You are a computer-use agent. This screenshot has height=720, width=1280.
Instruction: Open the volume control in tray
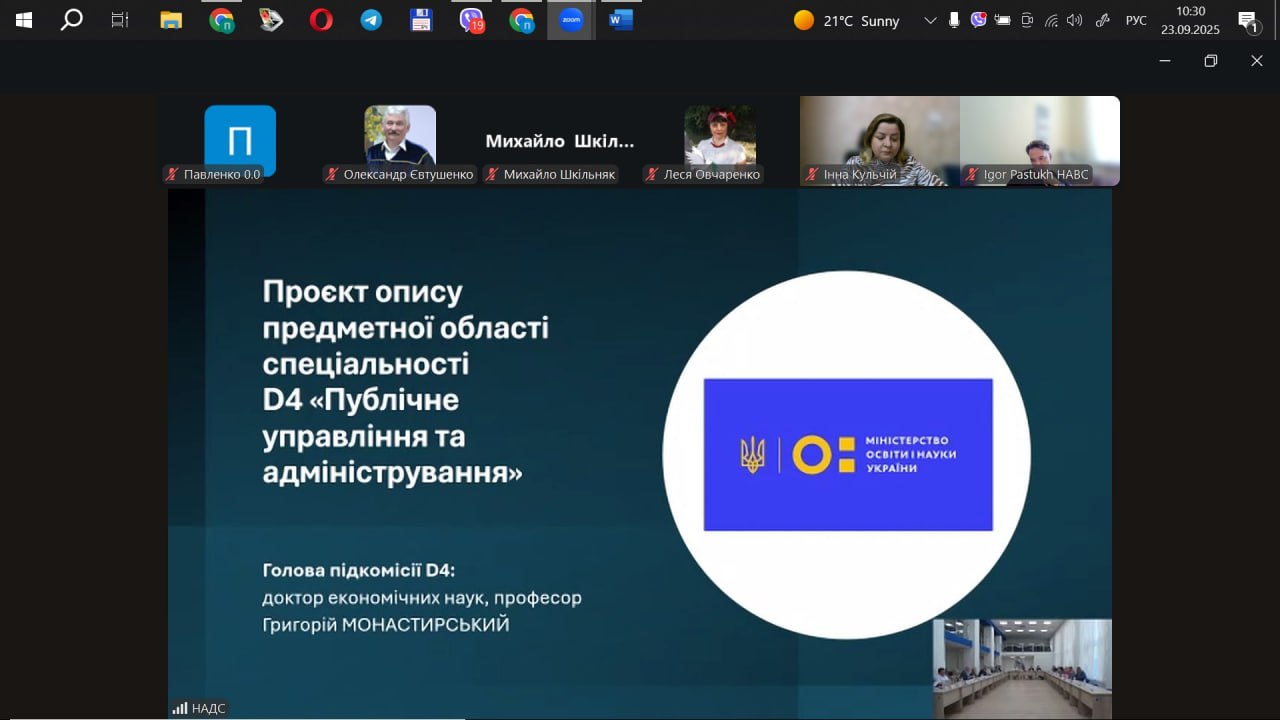[x=1075, y=20]
